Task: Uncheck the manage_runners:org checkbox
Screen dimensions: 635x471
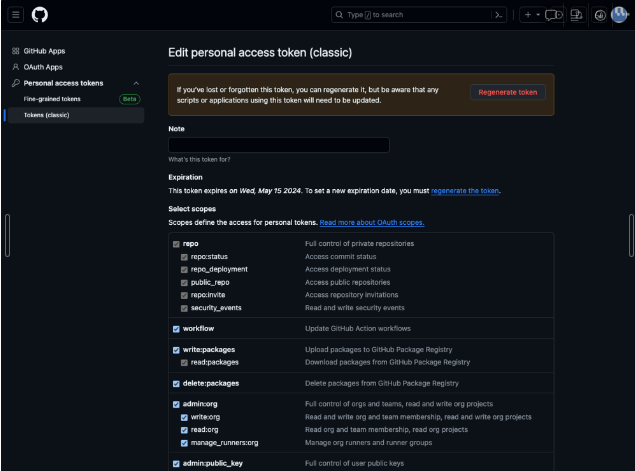Action: [x=184, y=443]
